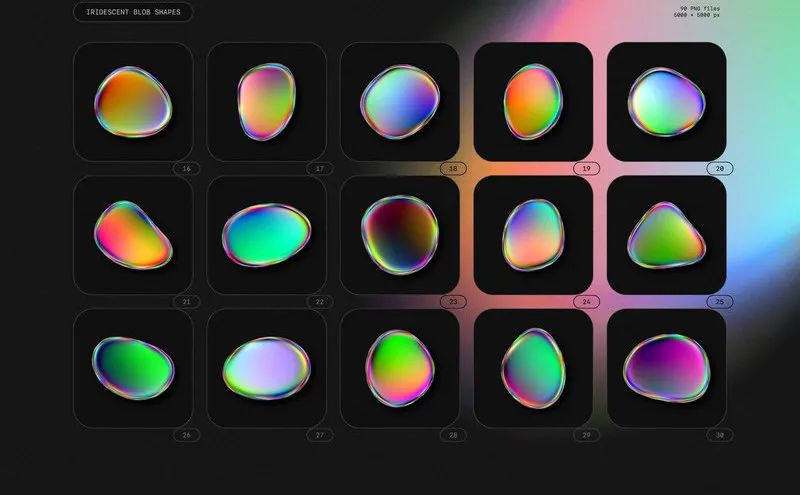Select blob shape thumbnail numbered 21
The image size is (800, 495).
tap(133, 235)
